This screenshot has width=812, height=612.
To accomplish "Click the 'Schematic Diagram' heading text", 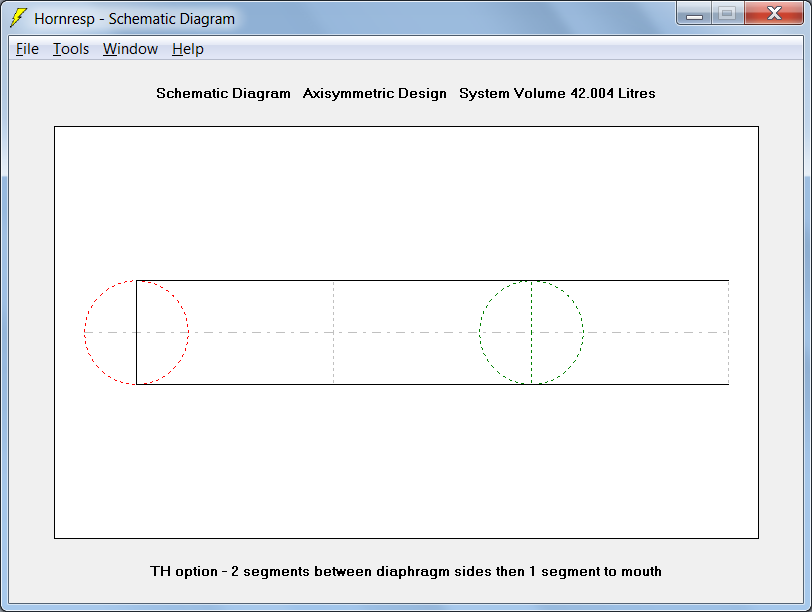I will [x=223, y=93].
